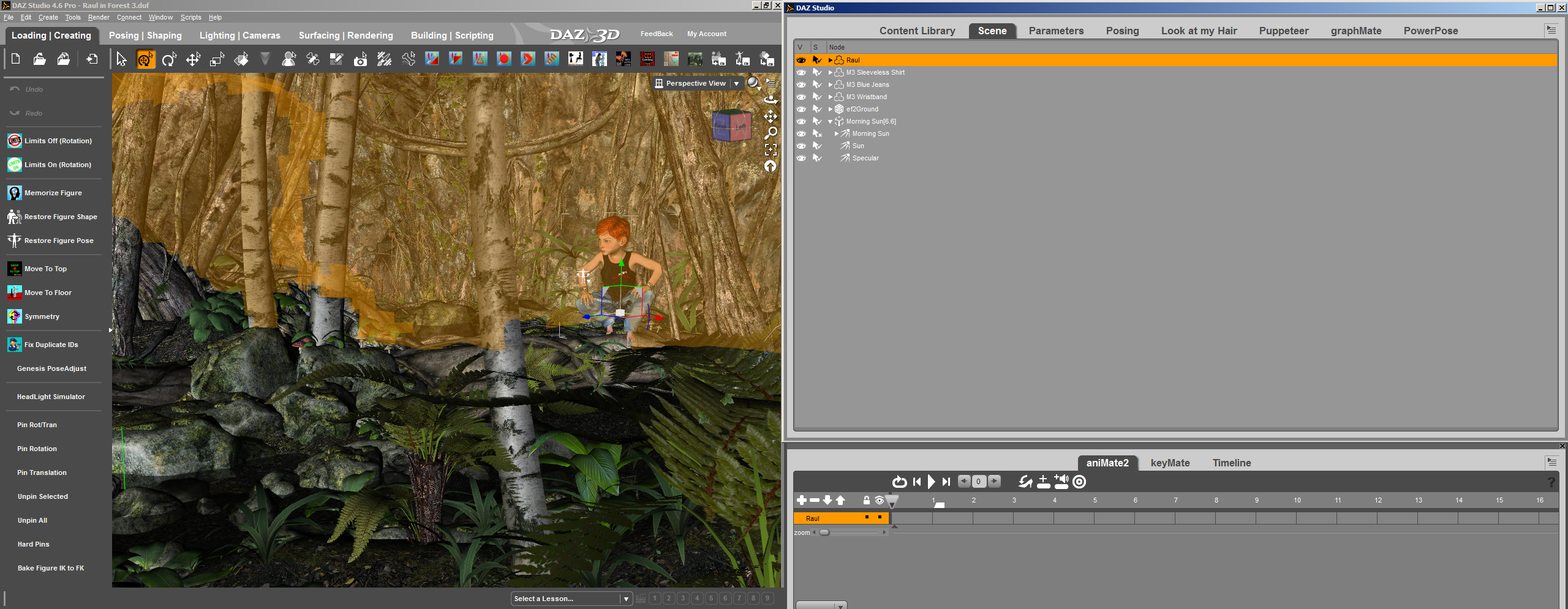
Task: Select the Raul track in aniMate2
Action: click(x=841, y=518)
